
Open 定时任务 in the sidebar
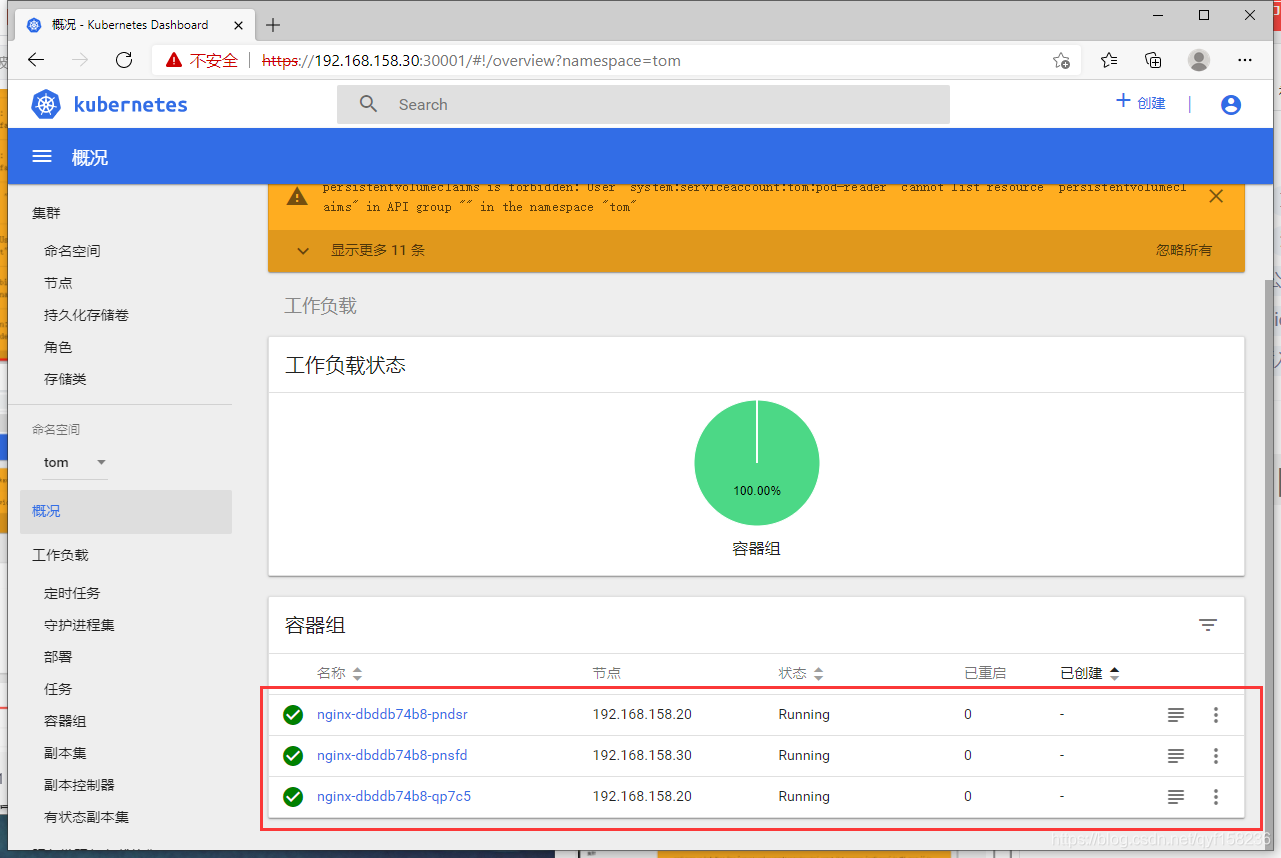click(x=72, y=593)
